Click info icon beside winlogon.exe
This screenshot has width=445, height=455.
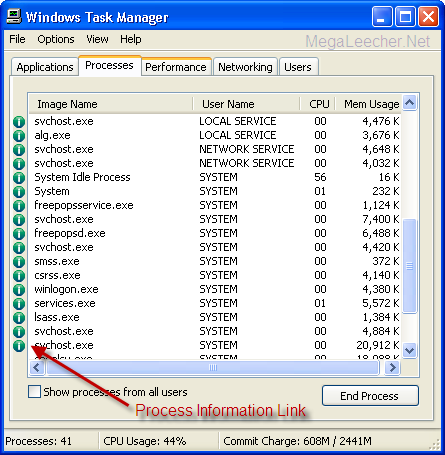click(19, 290)
